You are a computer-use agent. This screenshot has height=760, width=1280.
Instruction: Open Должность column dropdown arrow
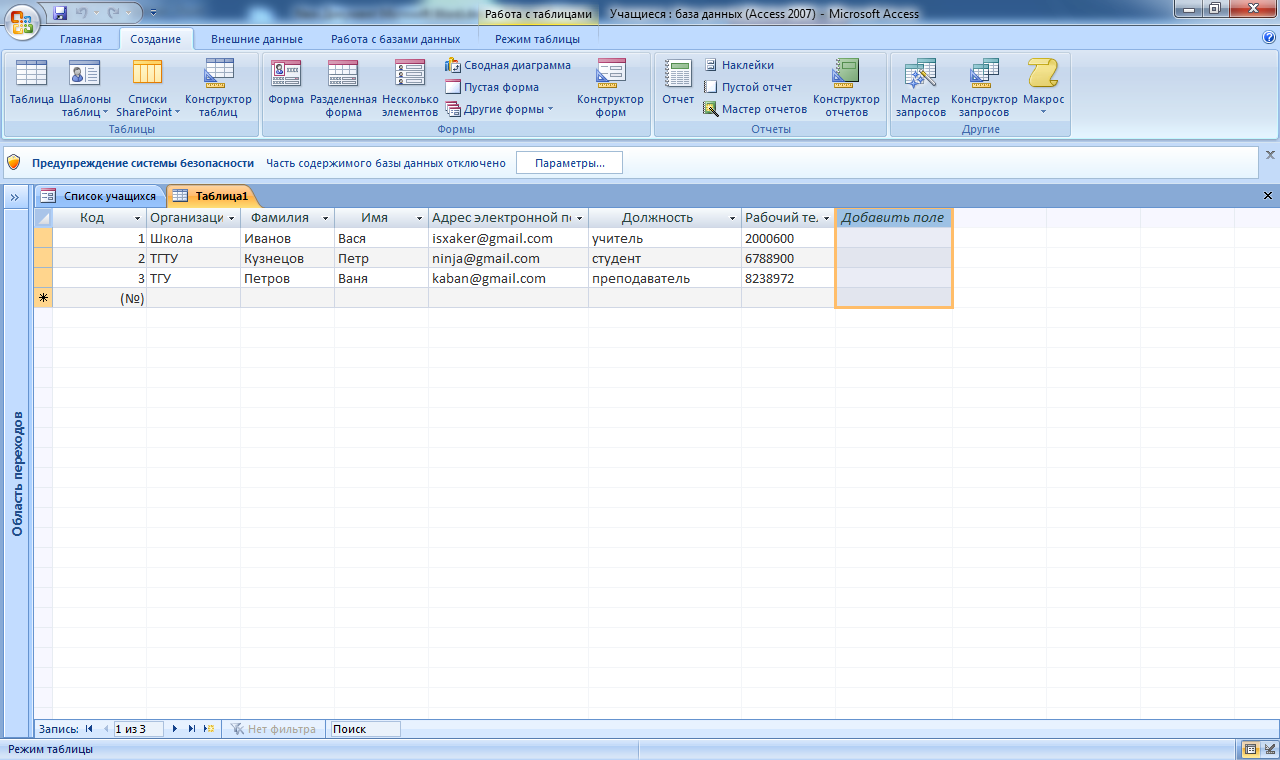tap(733, 218)
